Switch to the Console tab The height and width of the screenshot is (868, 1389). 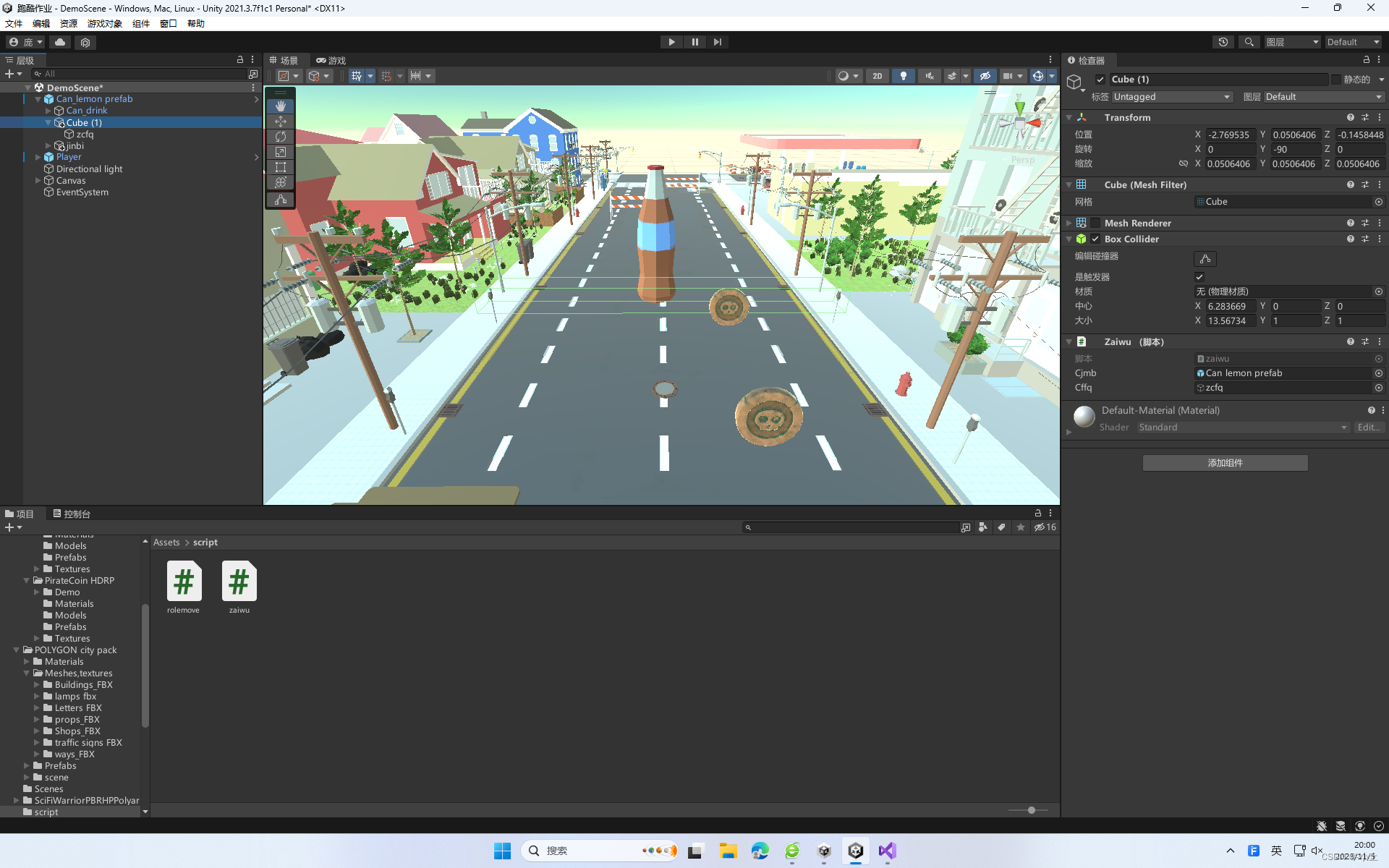(x=72, y=514)
